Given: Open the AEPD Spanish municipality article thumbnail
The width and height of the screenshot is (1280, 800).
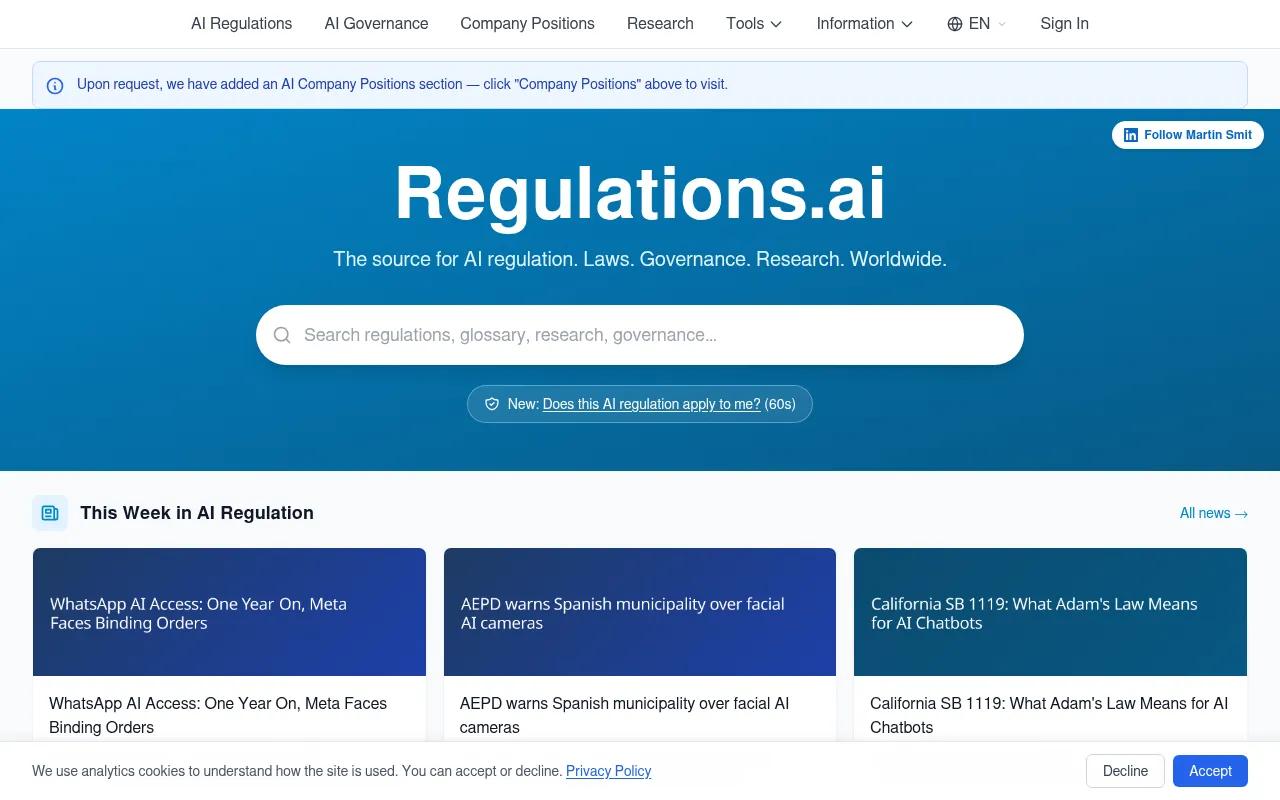Looking at the screenshot, I should tap(640, 612).
